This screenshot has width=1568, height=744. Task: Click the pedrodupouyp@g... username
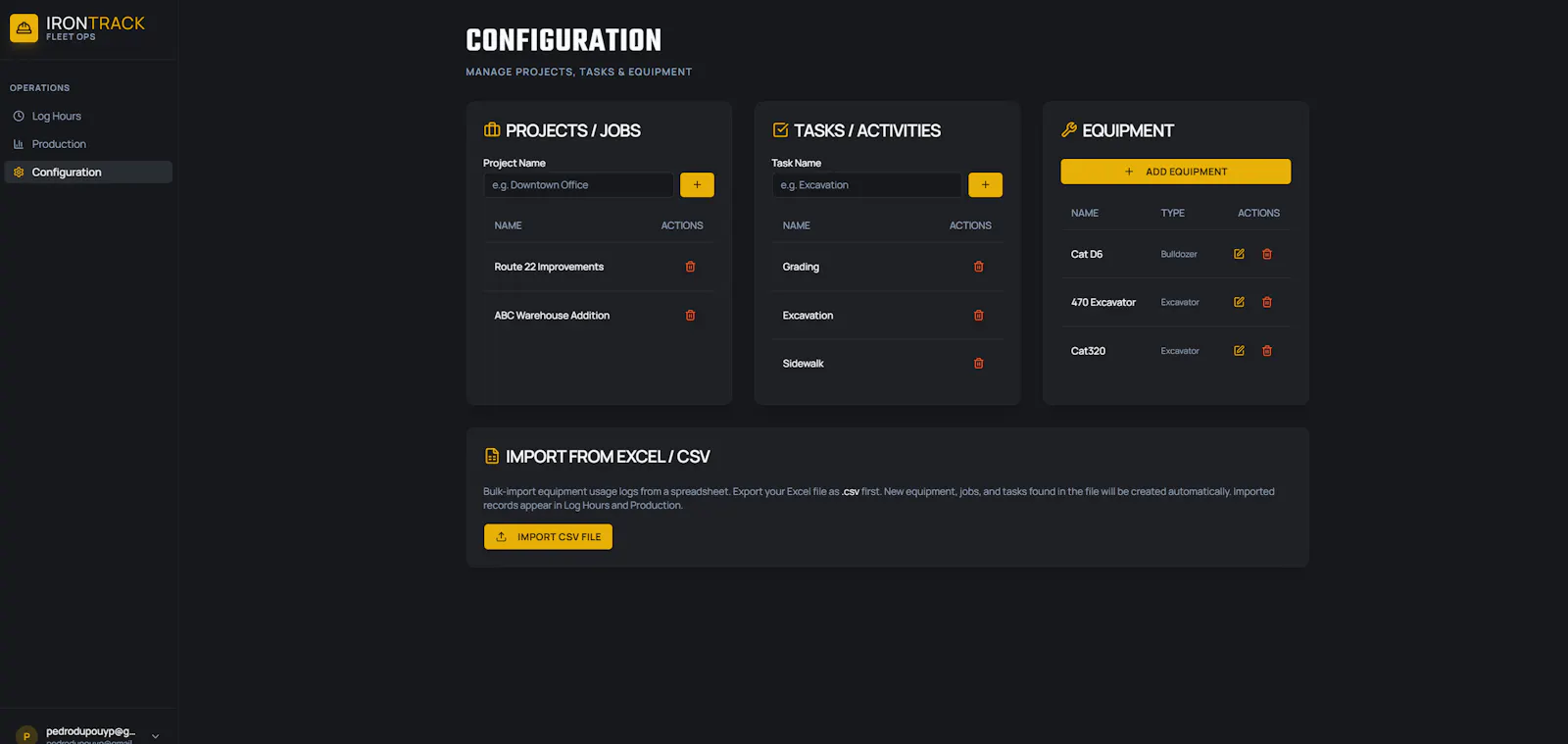point(91,731)
